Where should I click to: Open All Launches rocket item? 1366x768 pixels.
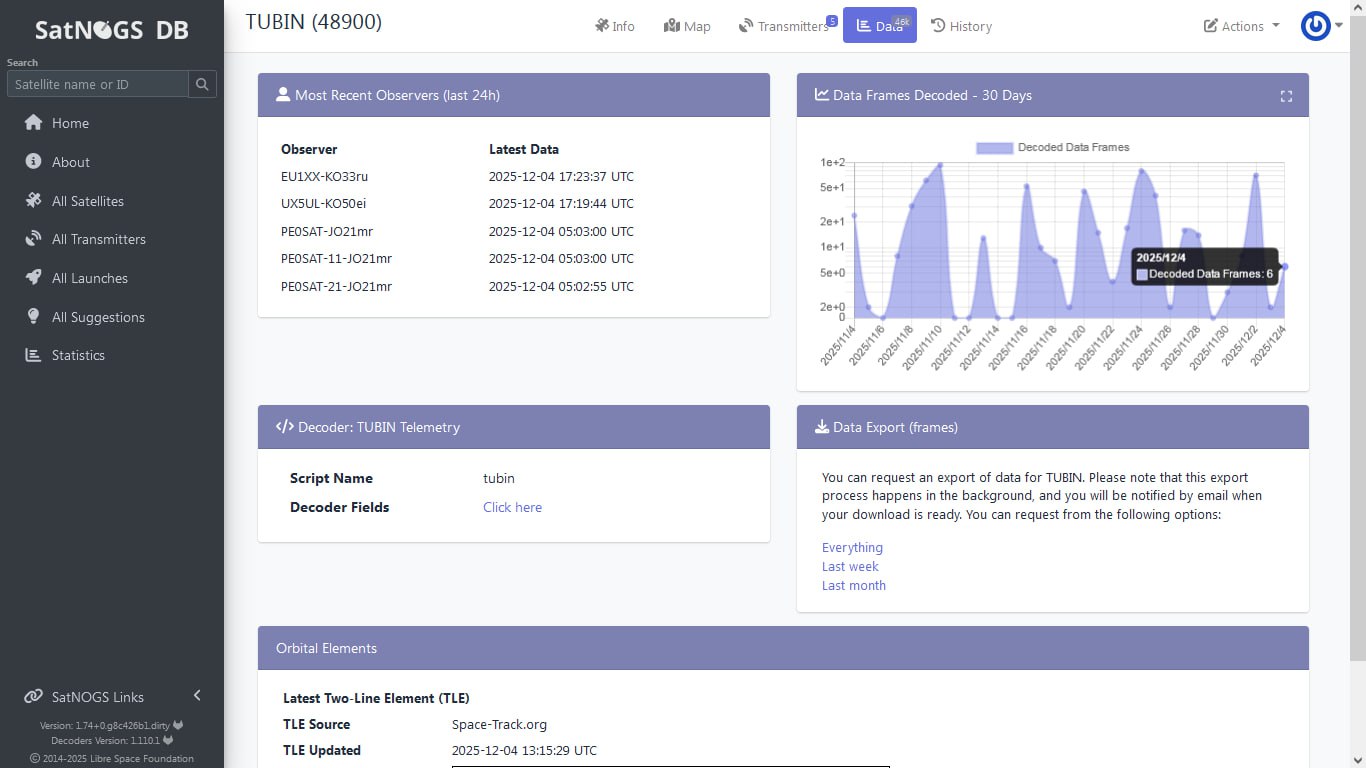point(89,278)
